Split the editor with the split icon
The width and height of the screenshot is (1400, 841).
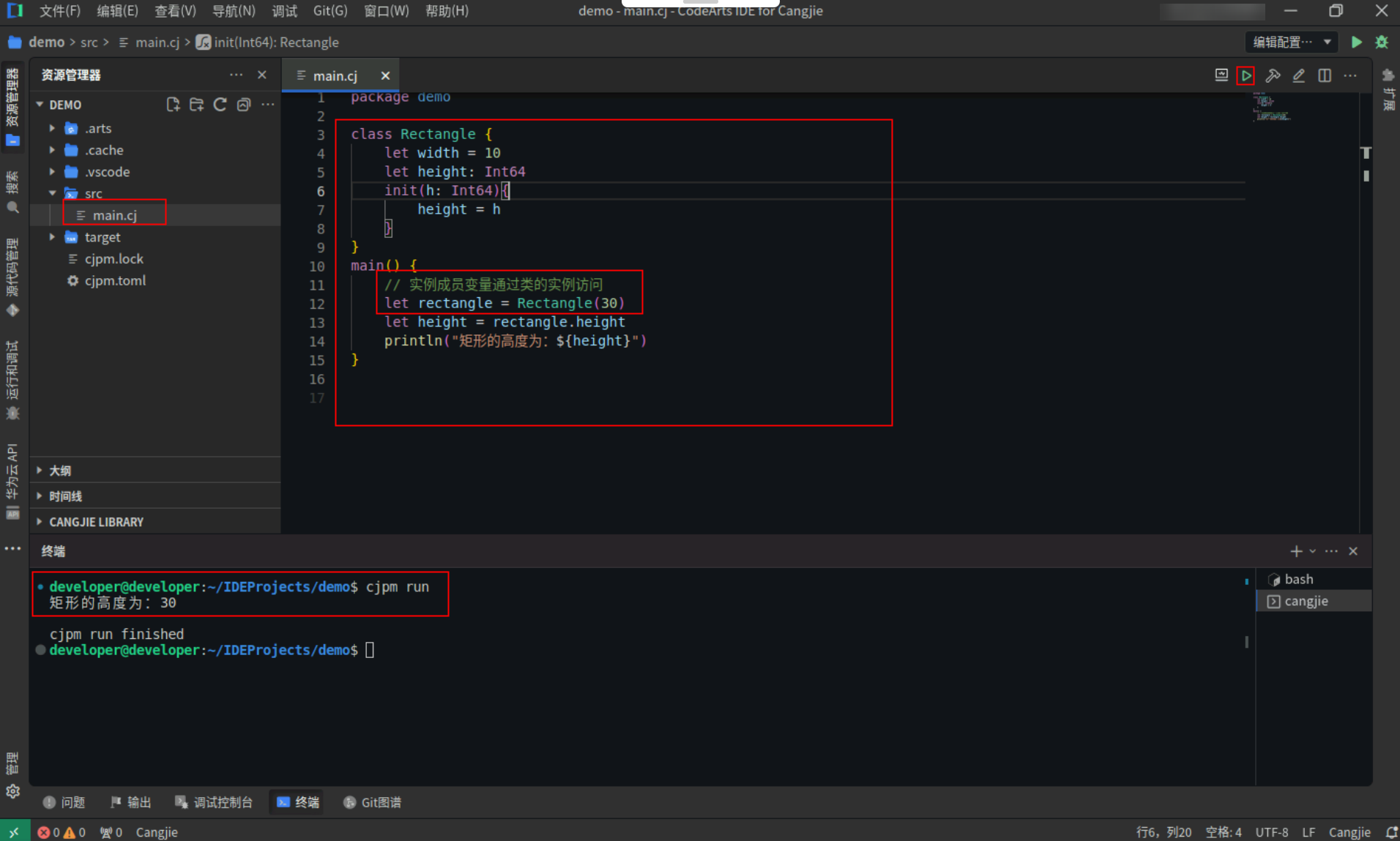(x=1325, y=75)
